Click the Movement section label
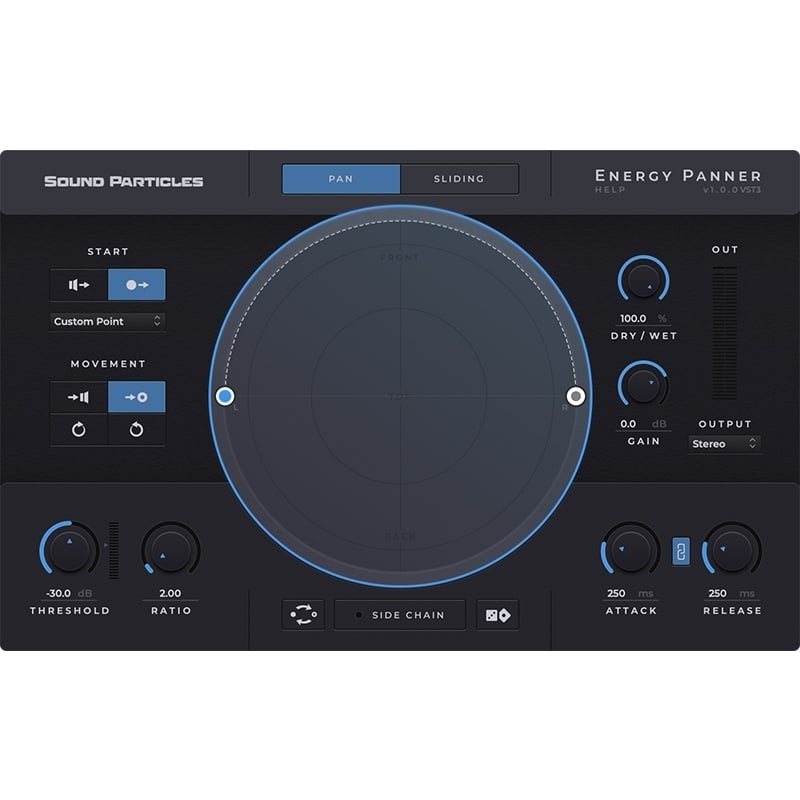 108,364
